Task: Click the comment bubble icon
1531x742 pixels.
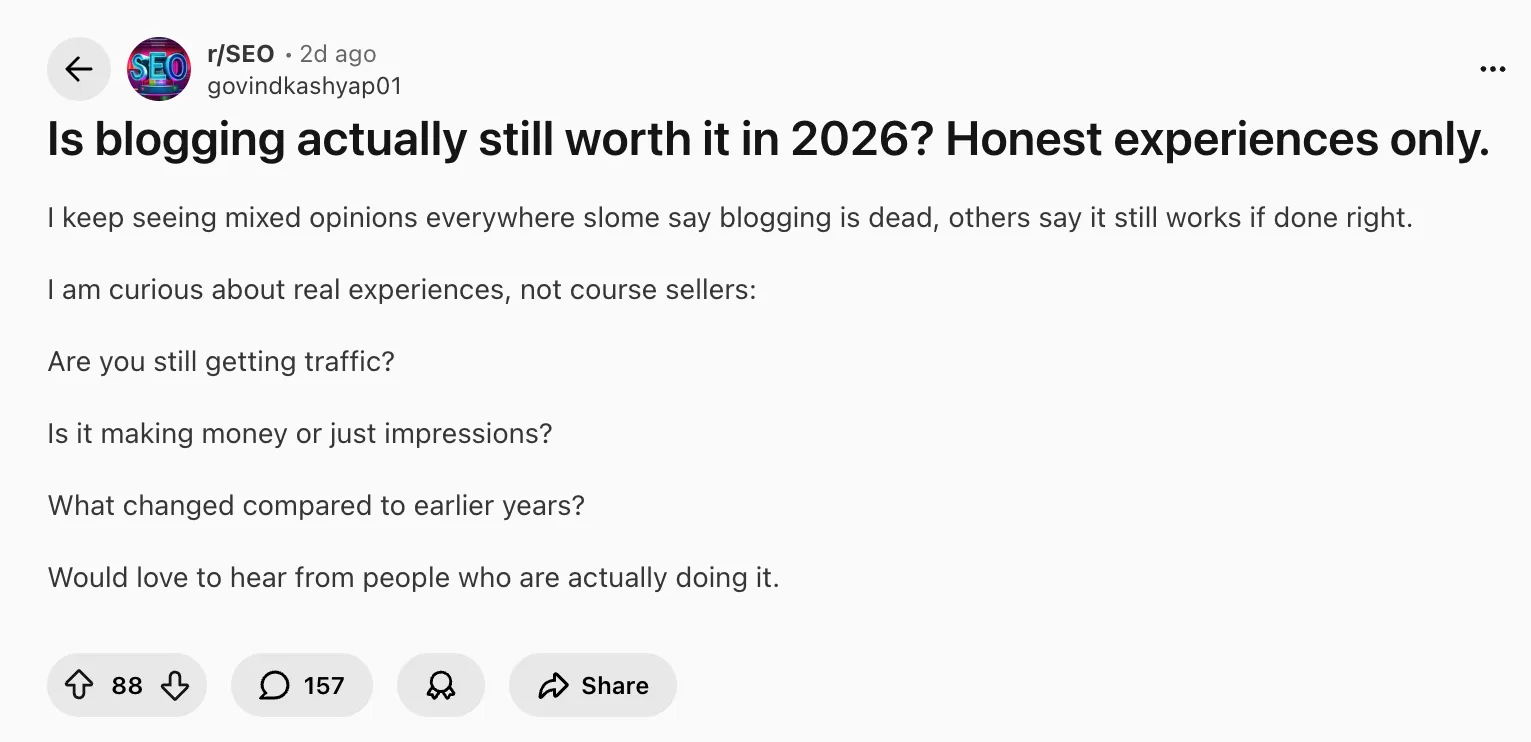Action: [x=274, y=685]
